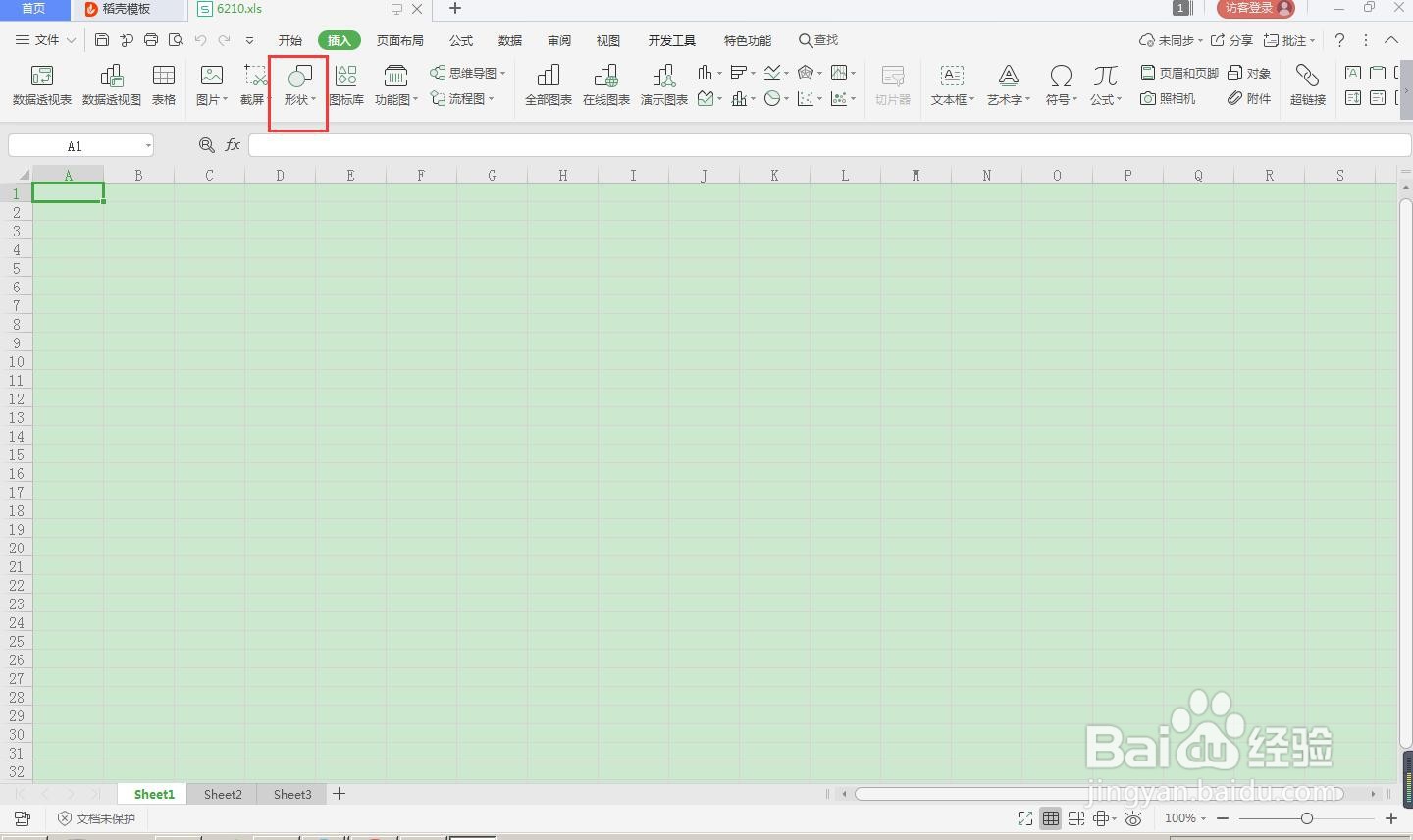Viewport: 1413px width, 840px height.
Task: Open 页眉和页脚 header and footer
Action: point(1179,73)
